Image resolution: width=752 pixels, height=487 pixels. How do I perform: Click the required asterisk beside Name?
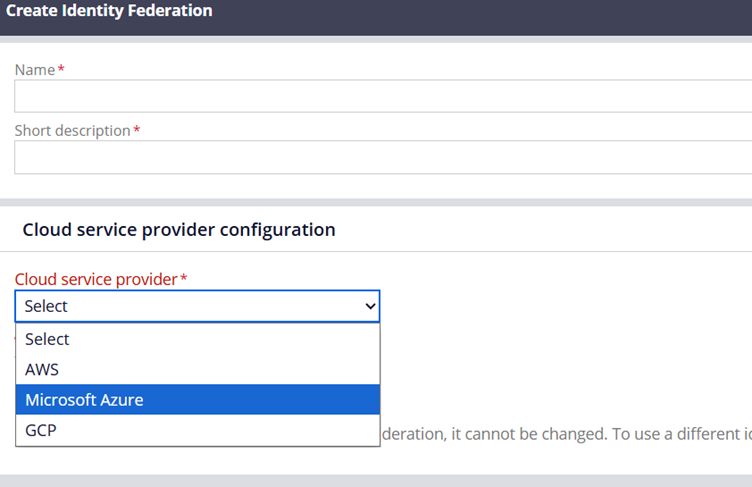pos(61,70)
